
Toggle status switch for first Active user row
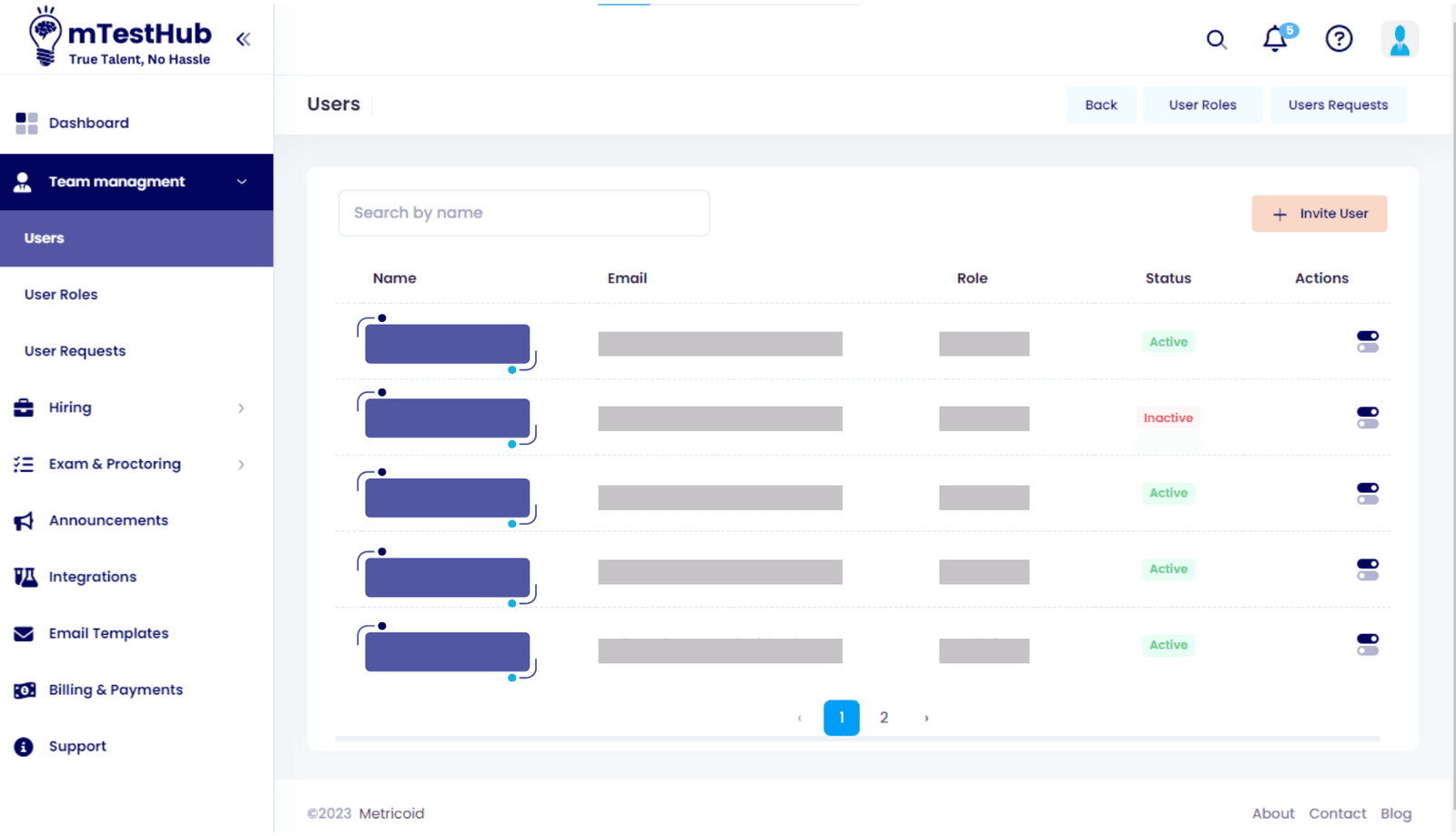[x=1368, y=342]
